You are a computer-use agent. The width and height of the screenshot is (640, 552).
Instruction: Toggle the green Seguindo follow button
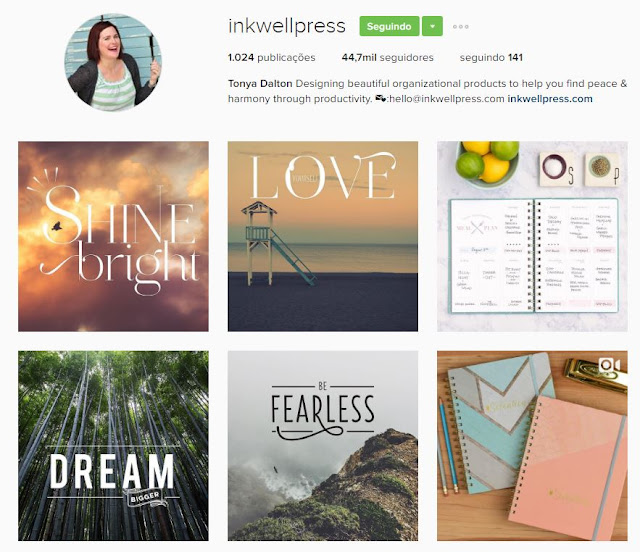pos(389,27)
